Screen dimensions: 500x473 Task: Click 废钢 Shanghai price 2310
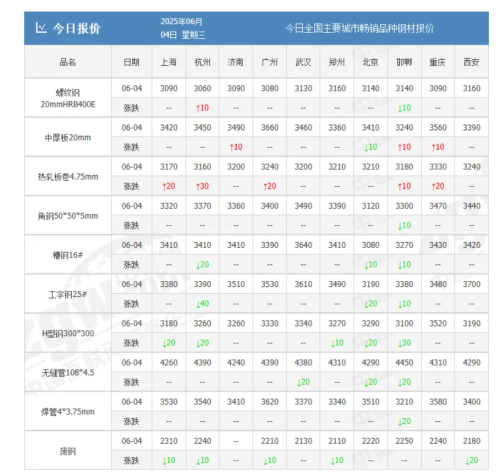169,441
